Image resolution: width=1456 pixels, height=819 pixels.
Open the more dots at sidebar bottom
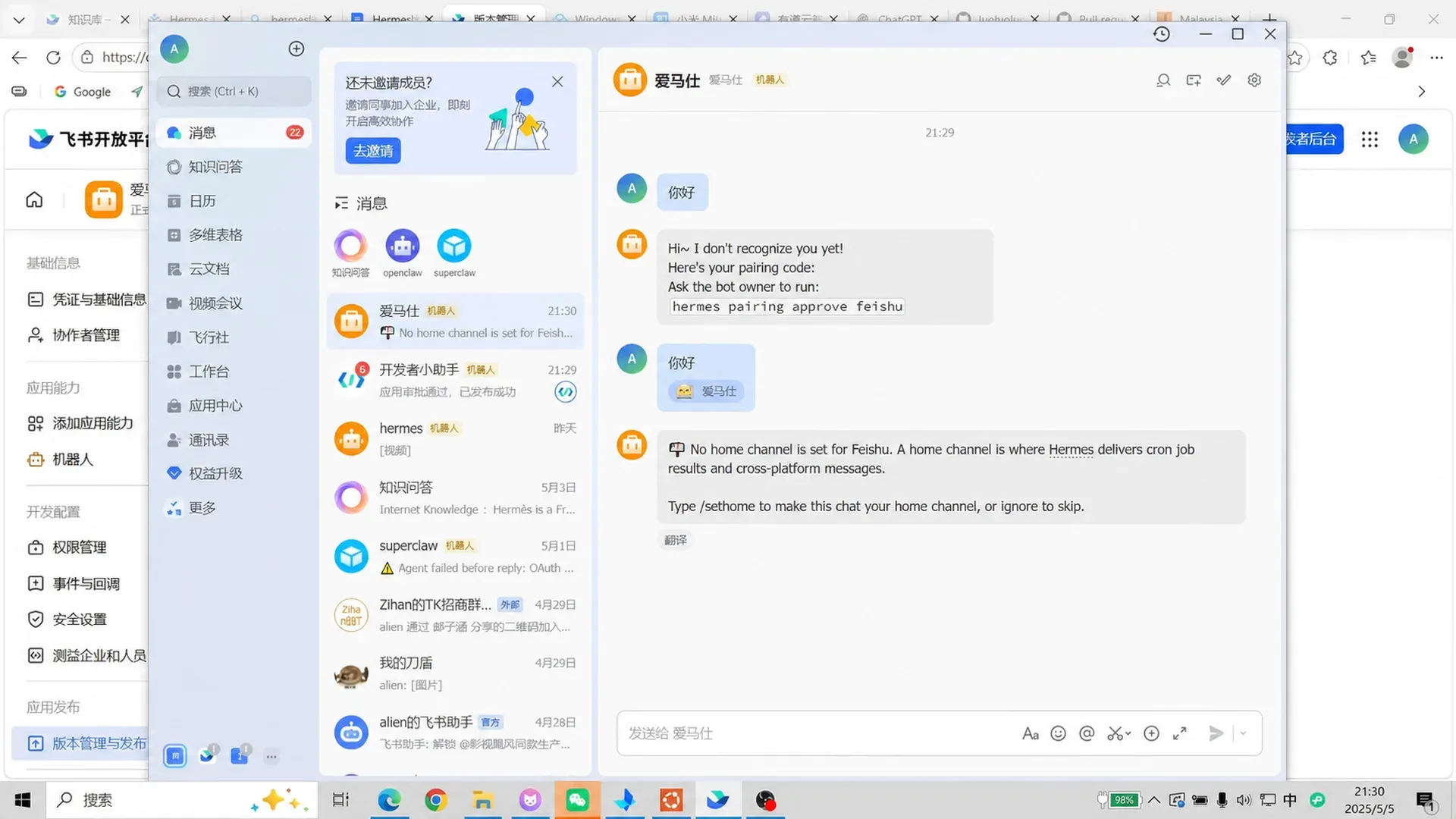pos(271,757)
